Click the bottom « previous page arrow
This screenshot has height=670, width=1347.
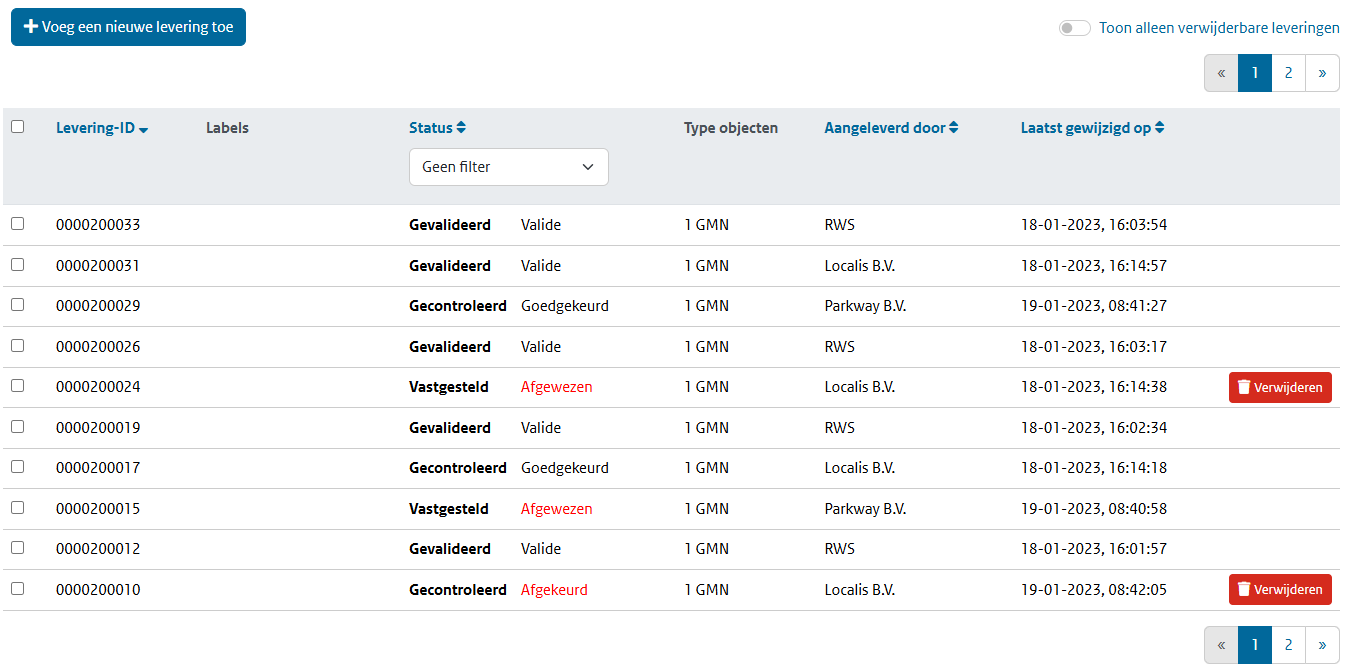[1221, 645]
